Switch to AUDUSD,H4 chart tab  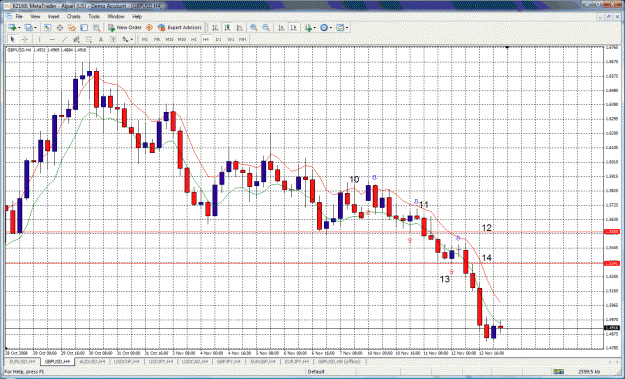(92, 361)
